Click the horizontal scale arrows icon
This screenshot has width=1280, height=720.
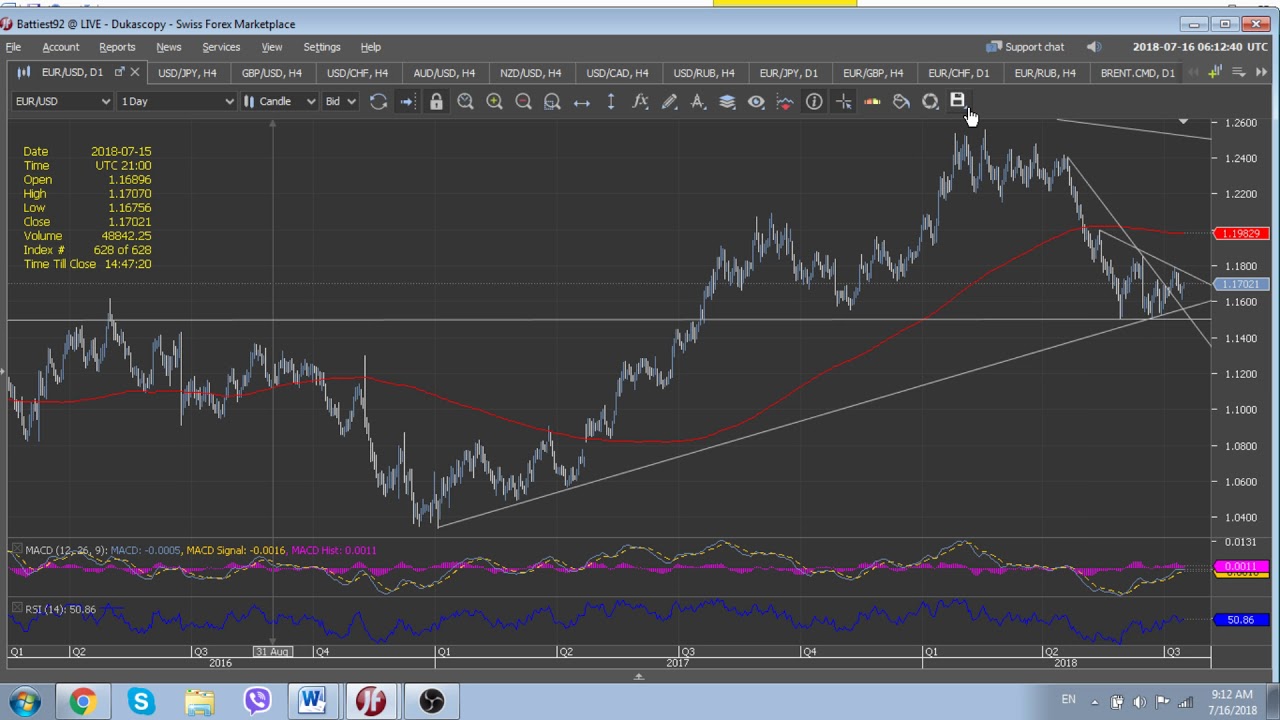coord(581,101)
